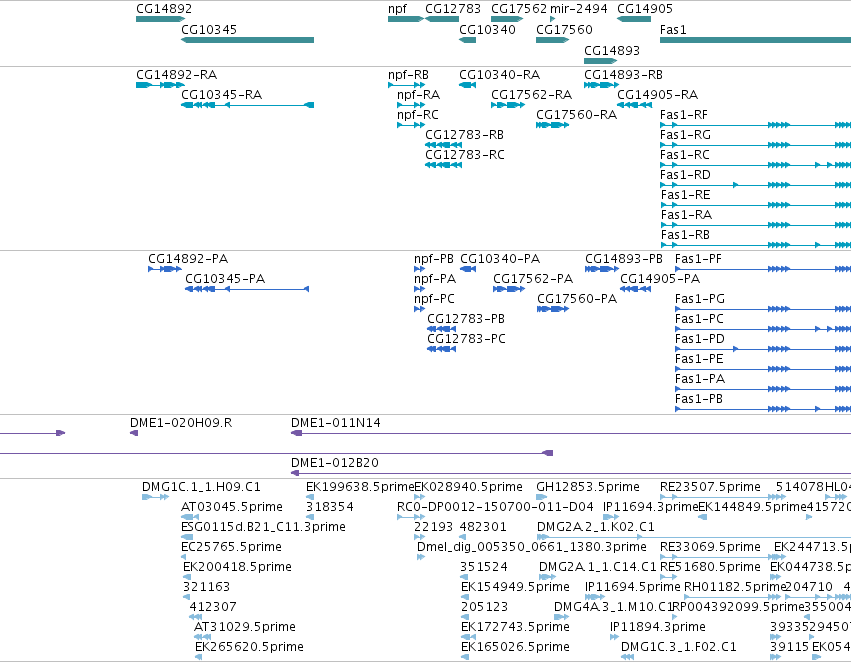
Task: Select the CG14892 gene bar
Action: (160, 19)
